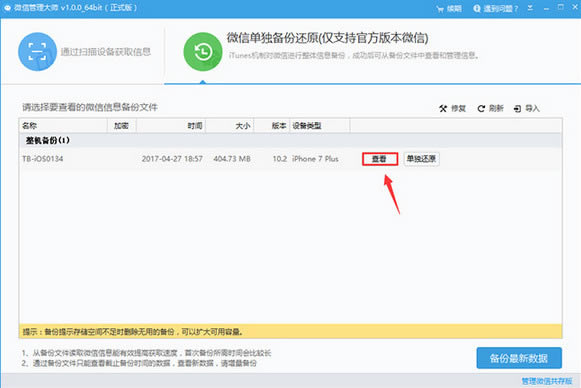Collapse the 整机备份(1) group row
Viewport: 581px width, 388px height.
[290, 140]
